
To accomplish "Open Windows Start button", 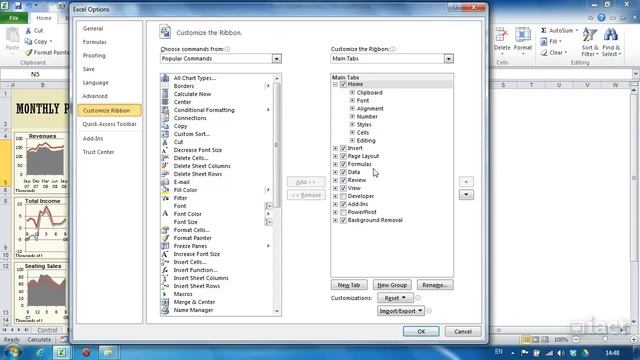I will pos(13,352).
